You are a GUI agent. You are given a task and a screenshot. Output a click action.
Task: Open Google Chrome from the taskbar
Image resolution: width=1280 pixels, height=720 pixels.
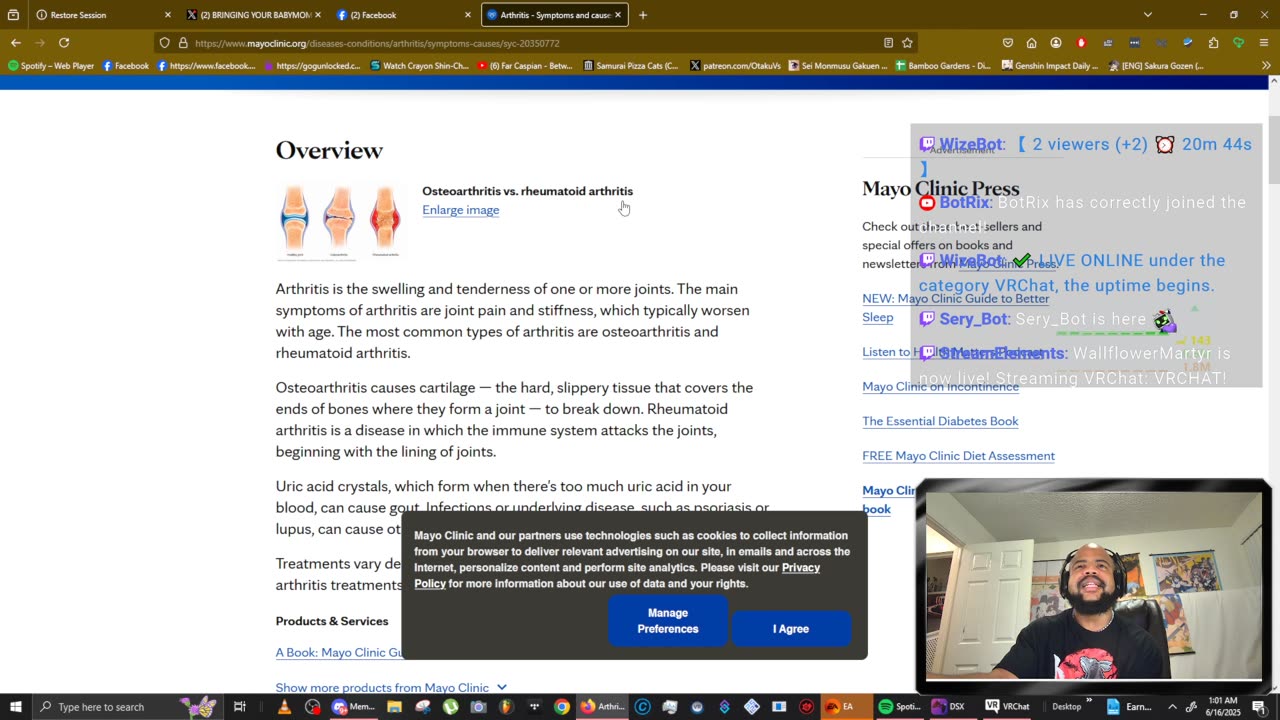(x=562, y=707)
